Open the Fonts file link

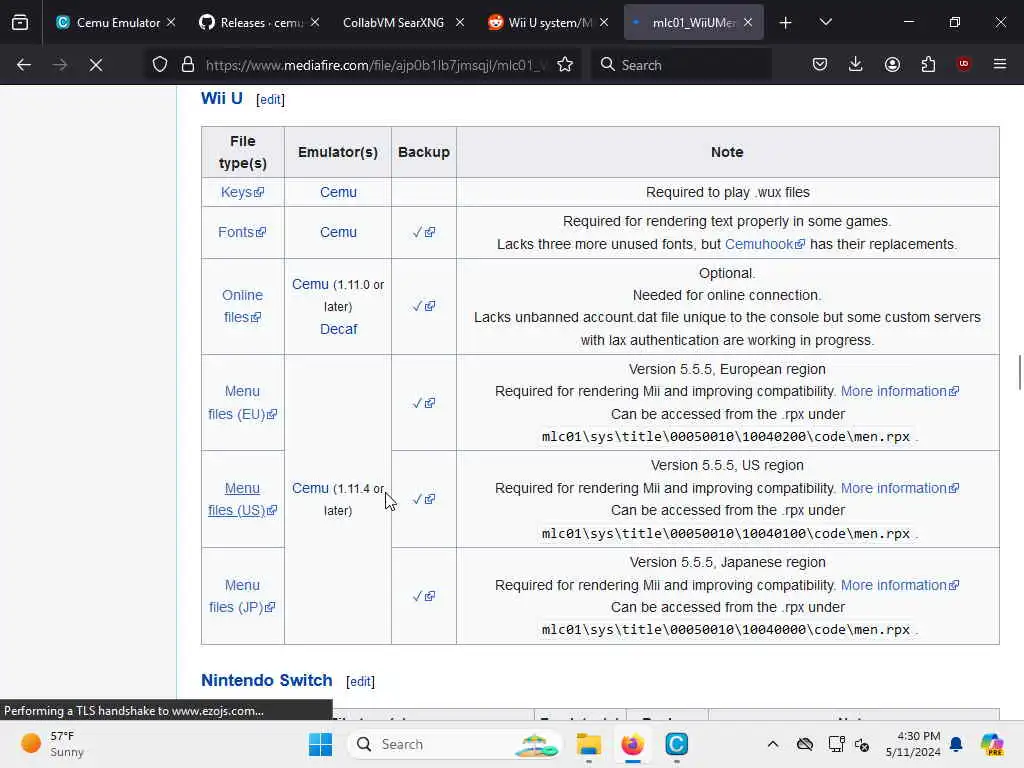(242, 232)
